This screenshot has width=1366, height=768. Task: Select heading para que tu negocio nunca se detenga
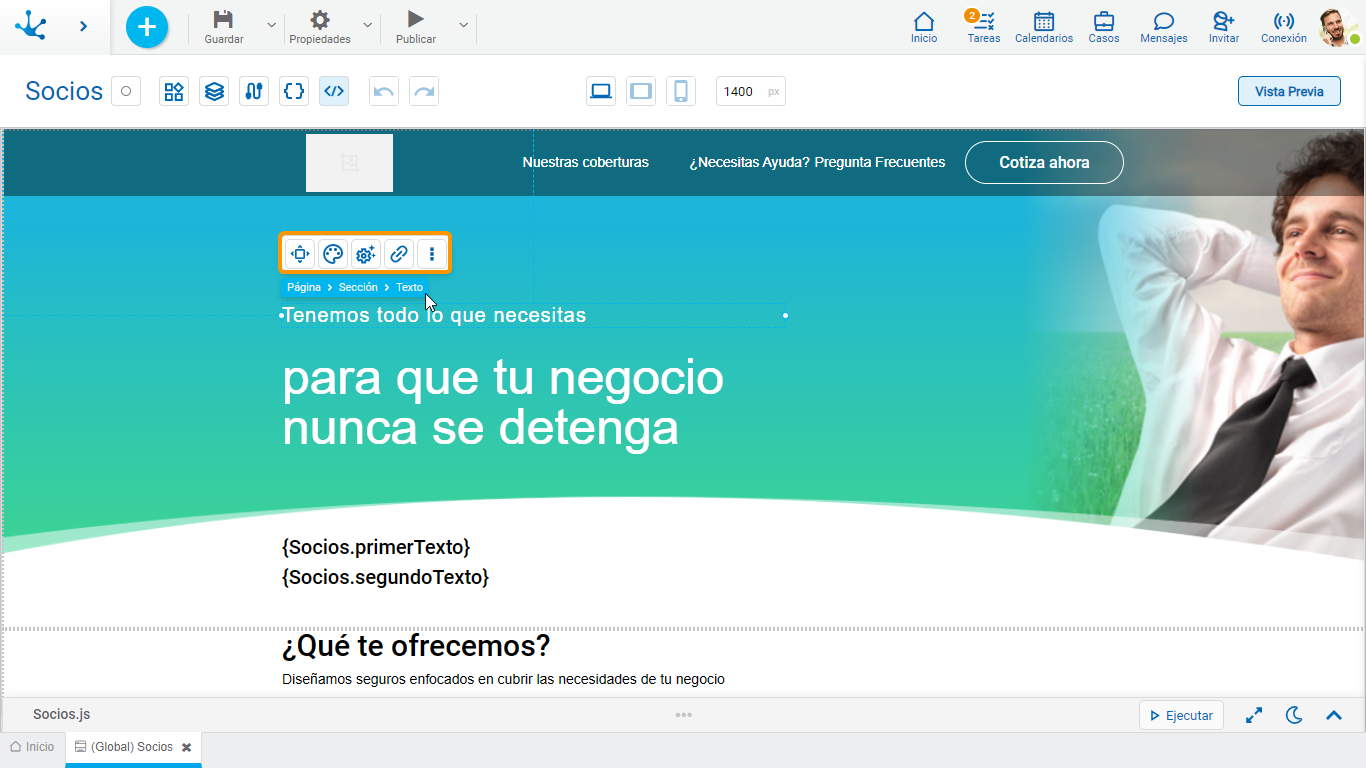point(503,403)
